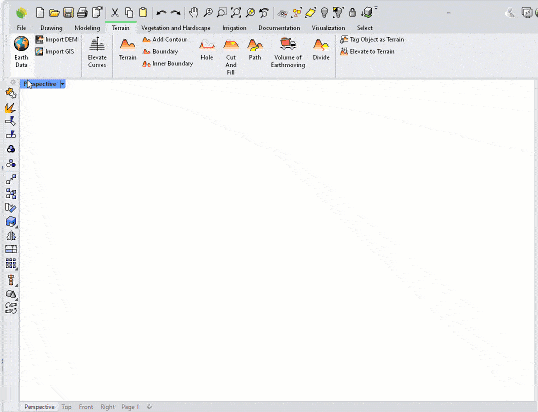Image resolution: width=538 pixels, height=412 pixels.
Task: Switch to the Drawing ribbon tab
Action: coord(51,28)
